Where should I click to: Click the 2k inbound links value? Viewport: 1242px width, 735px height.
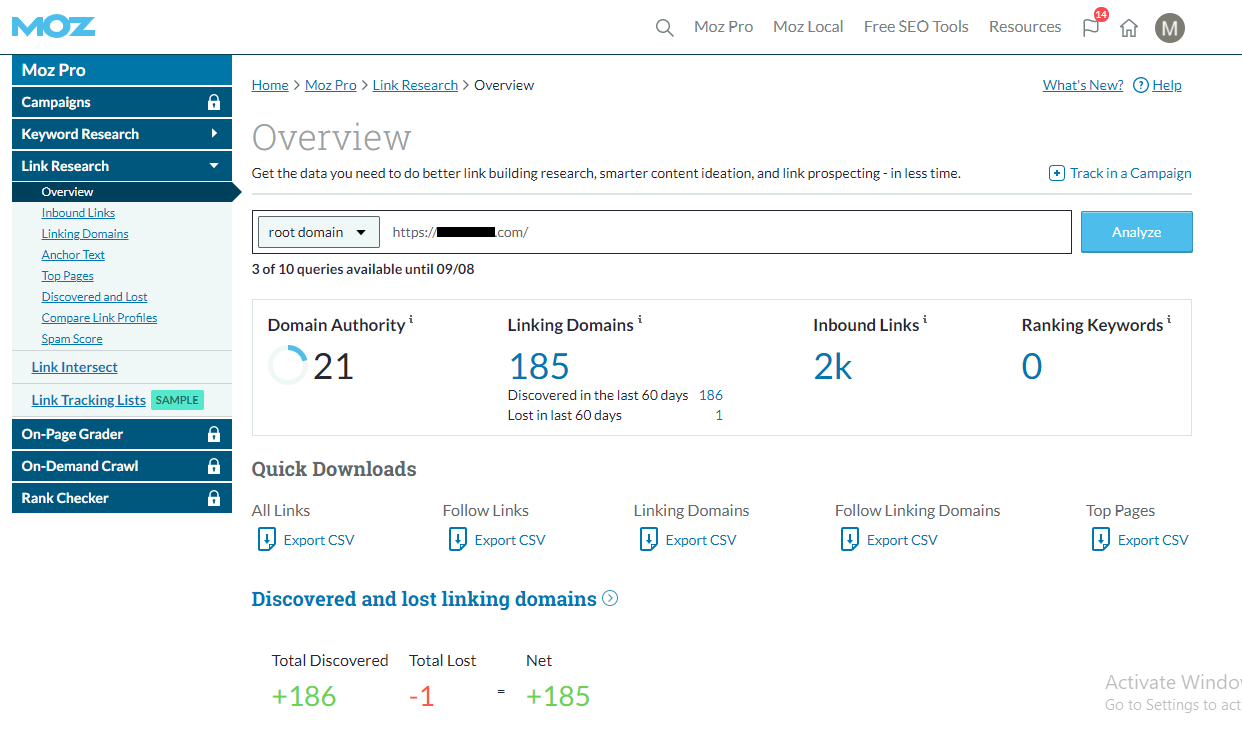[833, 367]
